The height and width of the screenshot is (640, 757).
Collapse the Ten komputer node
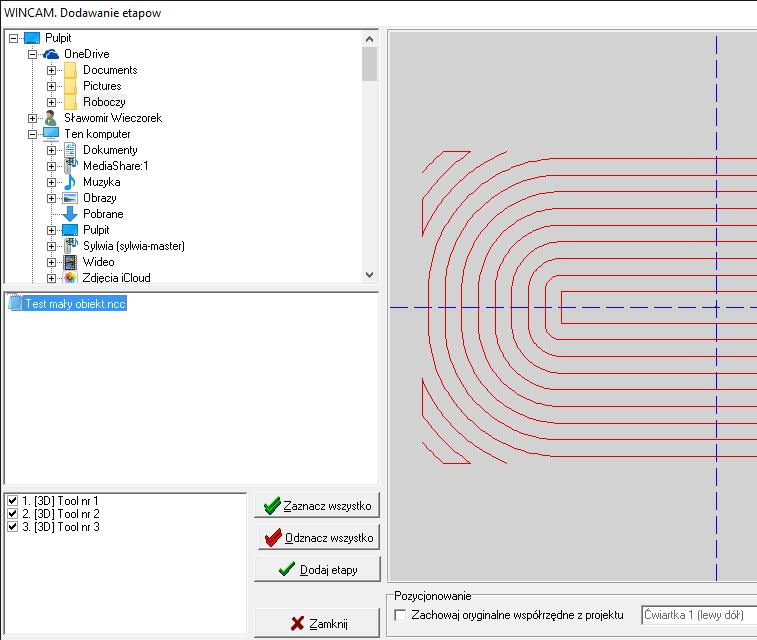(32, 134)
